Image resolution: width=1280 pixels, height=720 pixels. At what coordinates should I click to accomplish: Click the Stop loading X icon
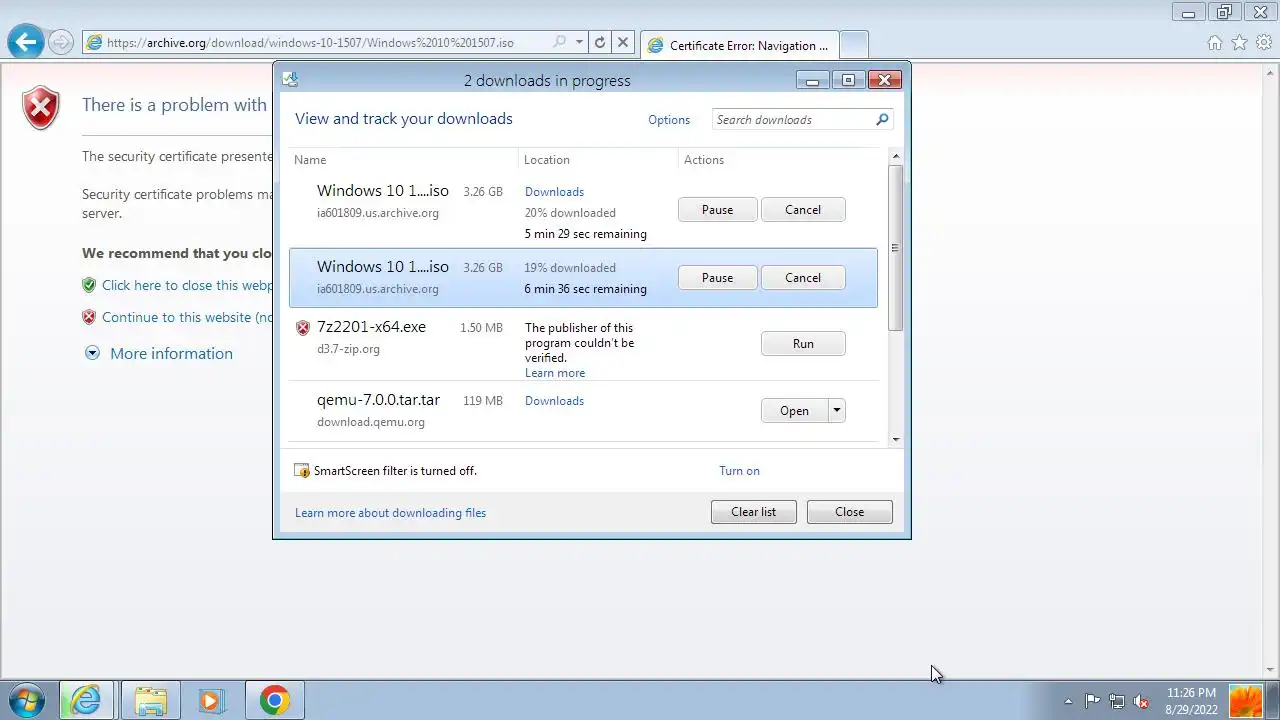pyautogui.click(x=622, y=42)
